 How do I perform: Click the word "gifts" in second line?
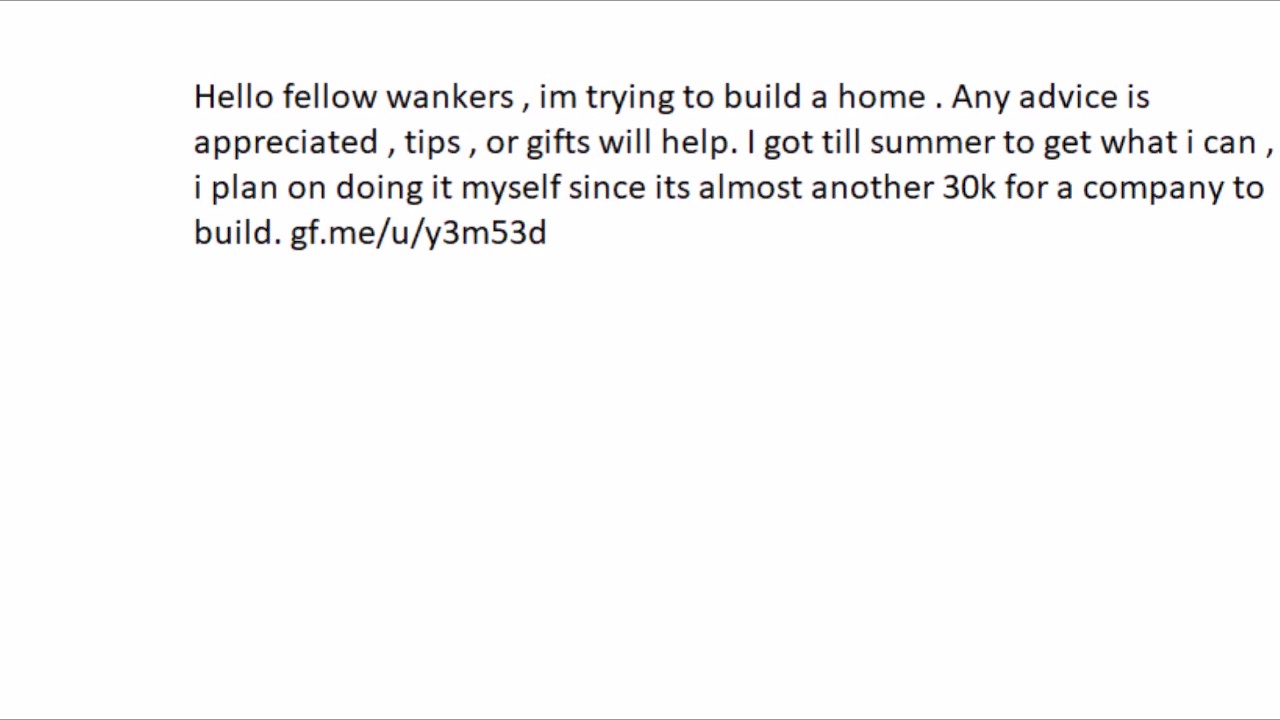558,143
